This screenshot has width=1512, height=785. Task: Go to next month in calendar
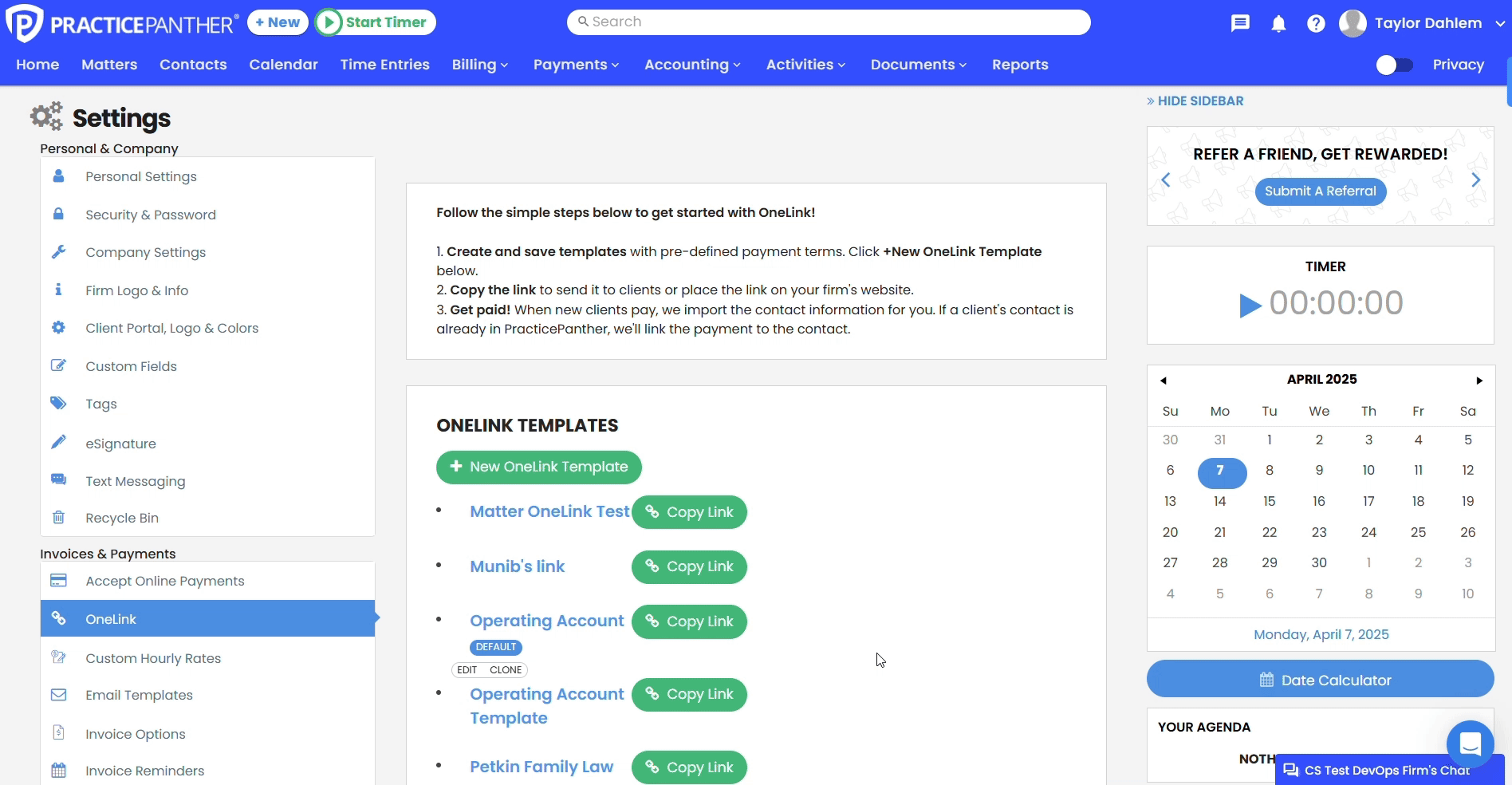(x=1479, y=381)
